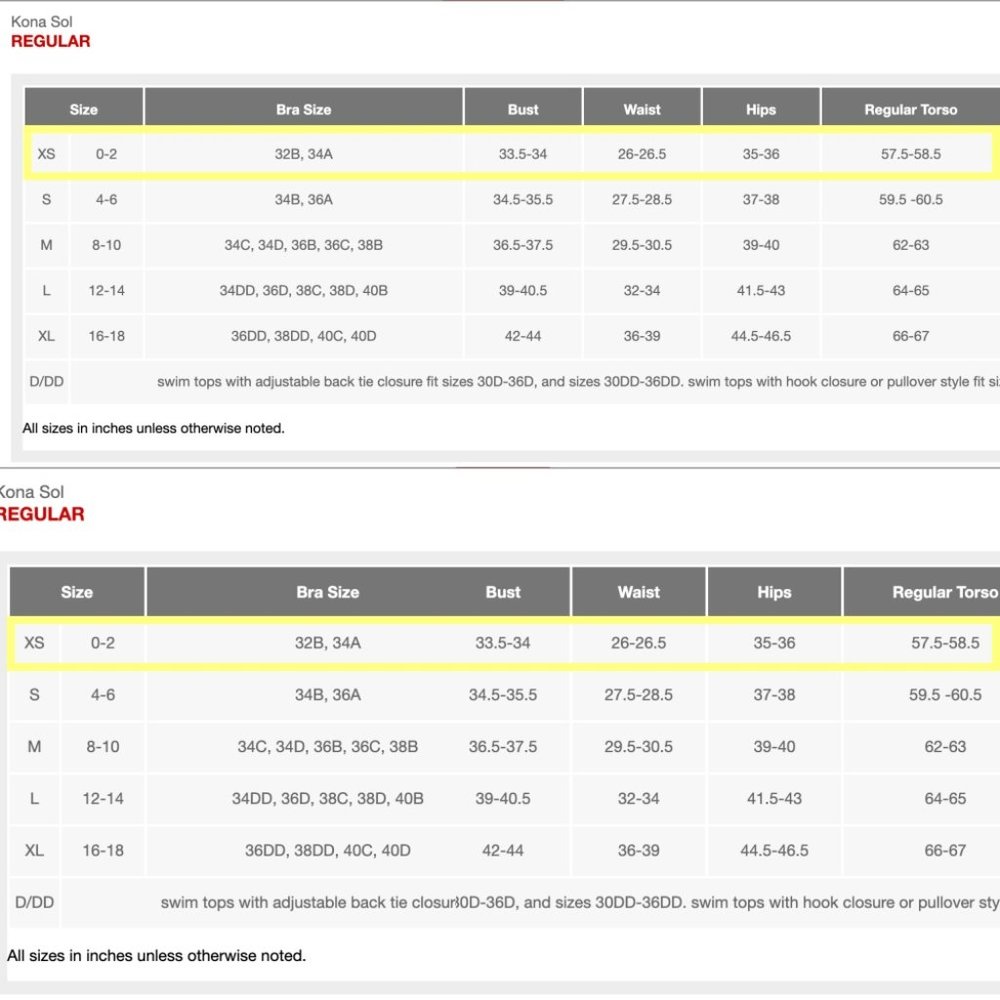Click the 34B, 36A bra size cell in the top table
Image resolution: width=1000 pixels, height=1000 pixels.
[303, 200]
